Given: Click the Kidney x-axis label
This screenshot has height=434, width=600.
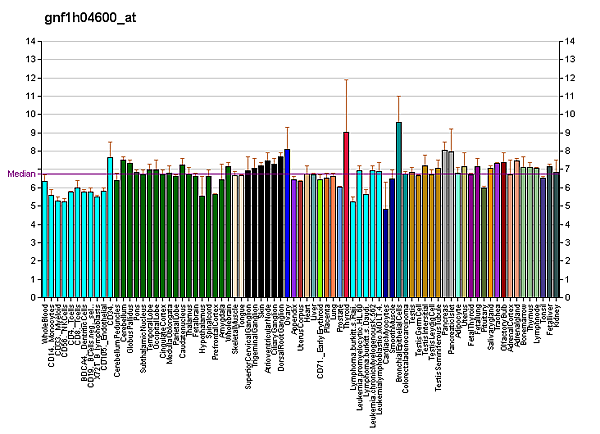Looking at the screenshot, I should 557,312.
